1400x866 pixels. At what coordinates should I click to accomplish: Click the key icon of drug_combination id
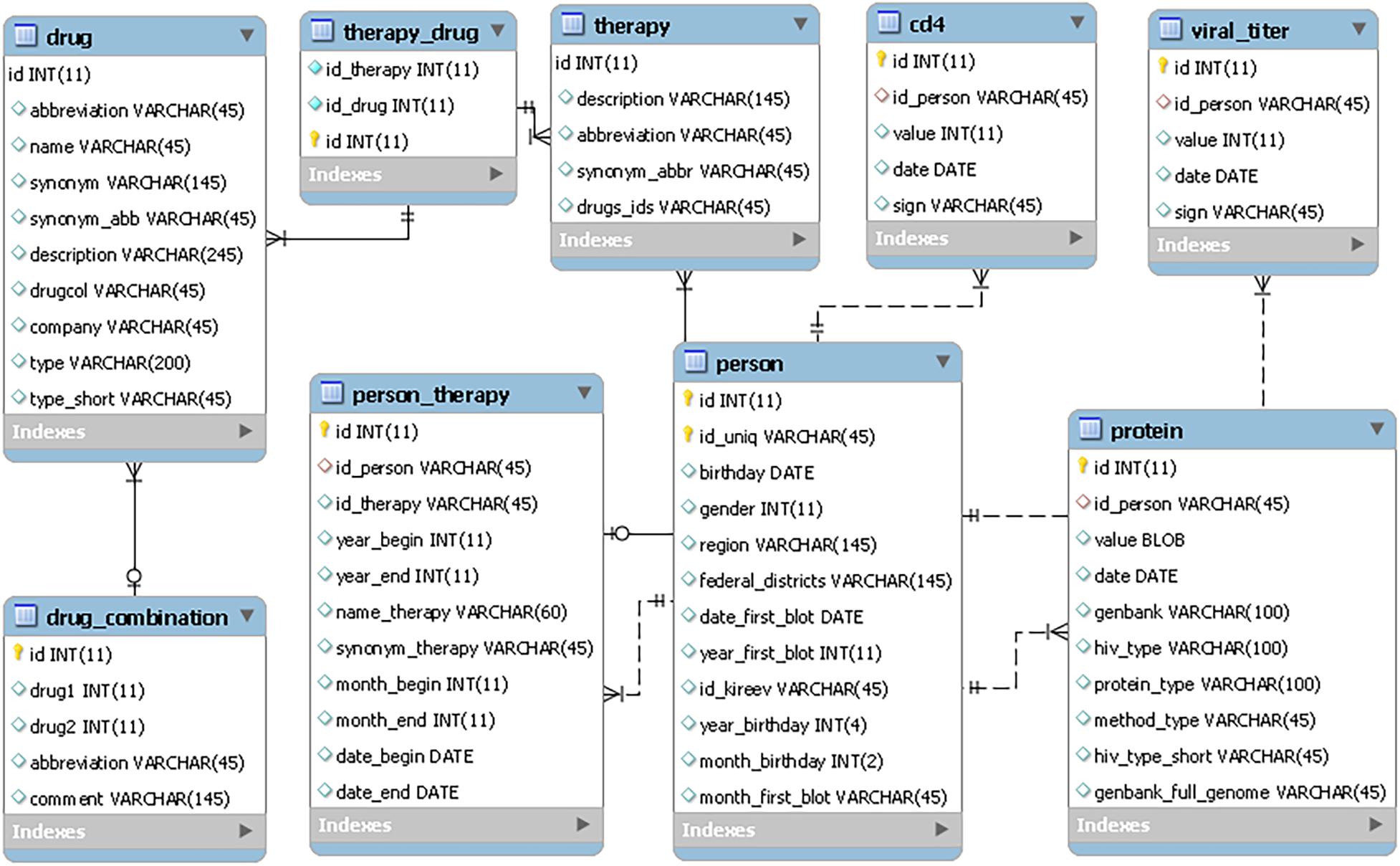click(19, 652)
